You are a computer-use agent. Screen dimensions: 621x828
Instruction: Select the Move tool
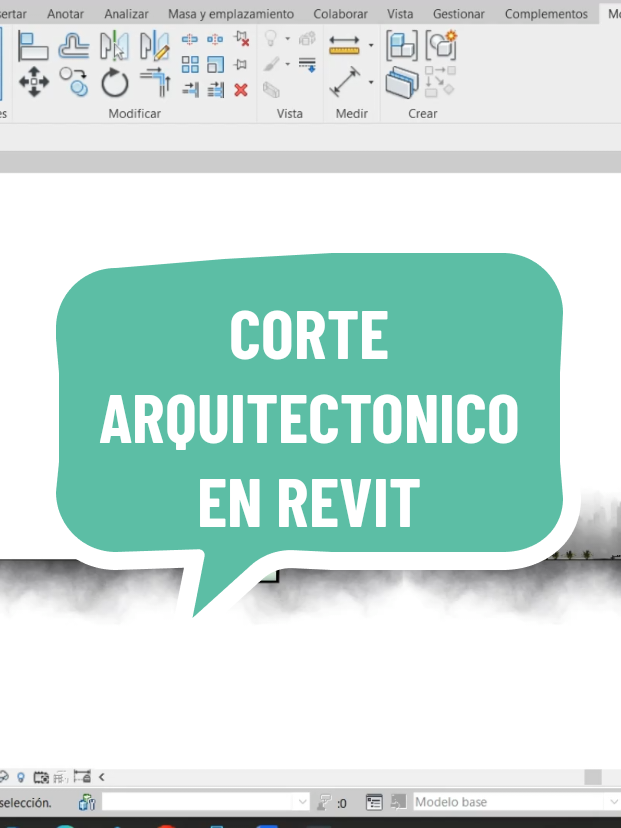tap(34, 82)
